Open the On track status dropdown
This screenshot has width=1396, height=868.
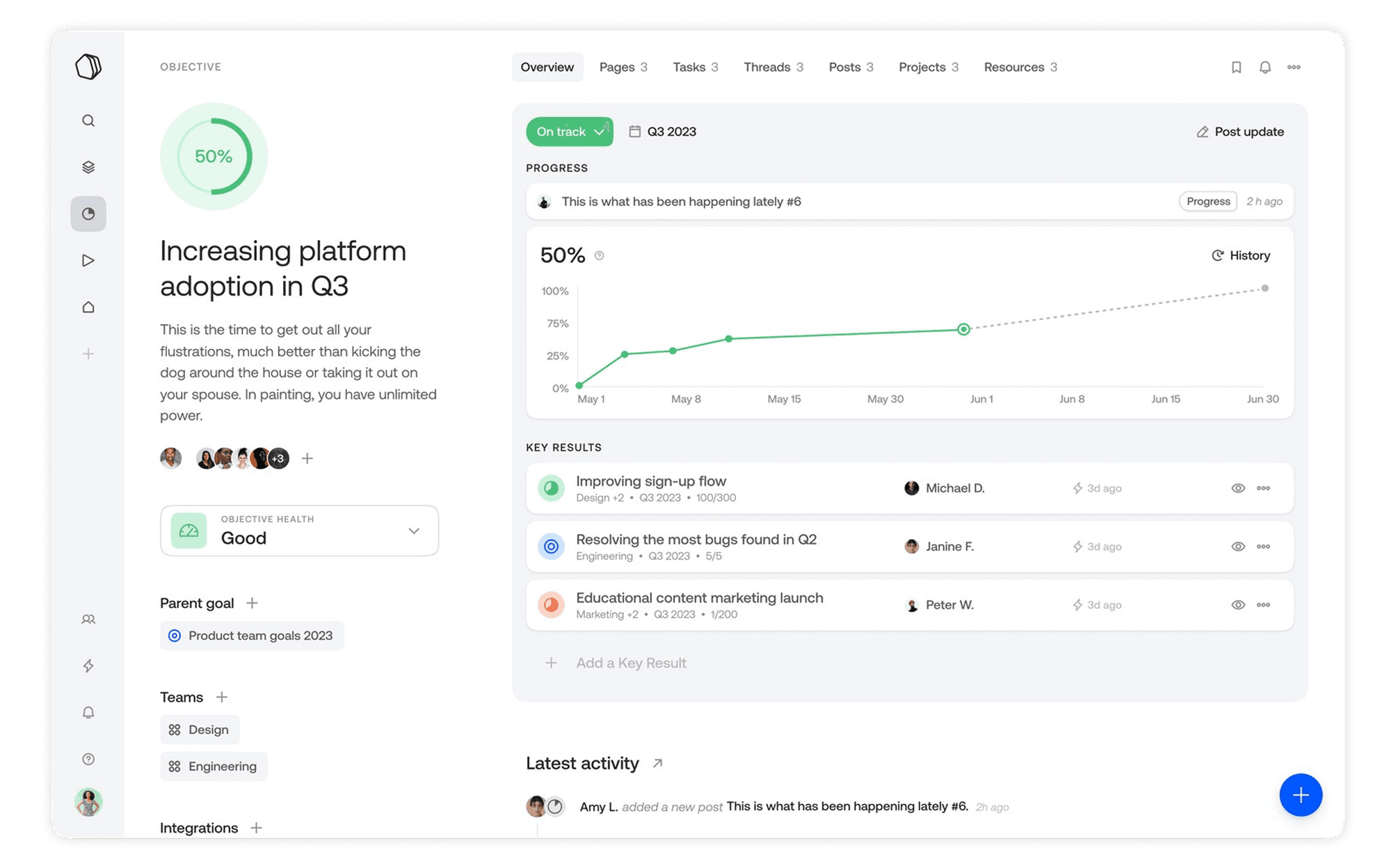[570, 131]
